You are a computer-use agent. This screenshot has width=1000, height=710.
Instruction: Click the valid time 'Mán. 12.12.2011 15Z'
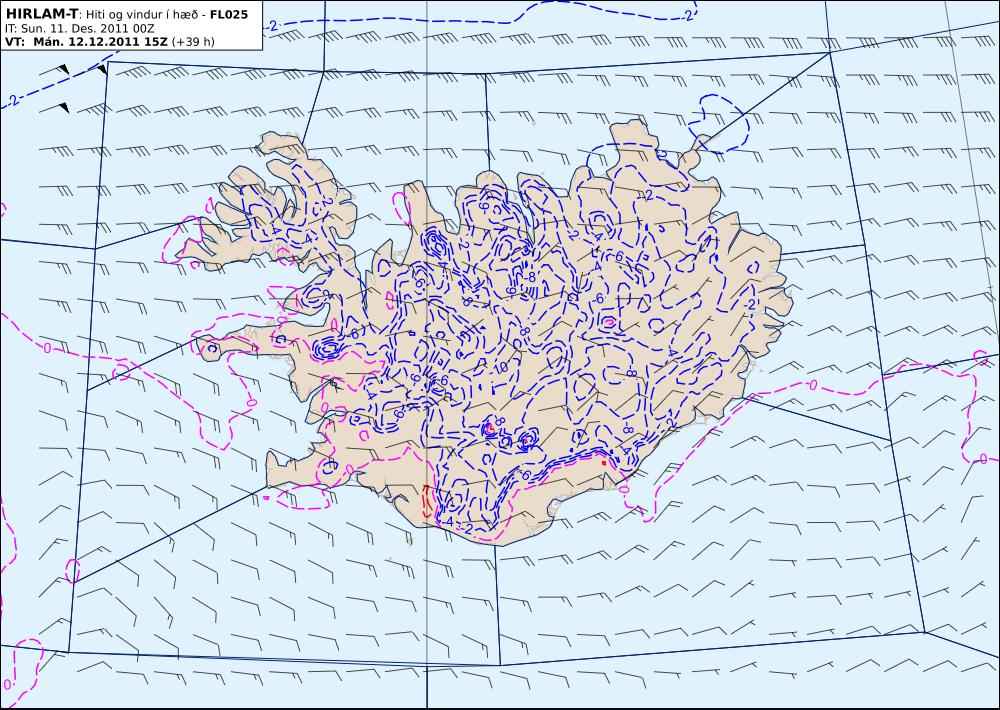coord(100,42)
